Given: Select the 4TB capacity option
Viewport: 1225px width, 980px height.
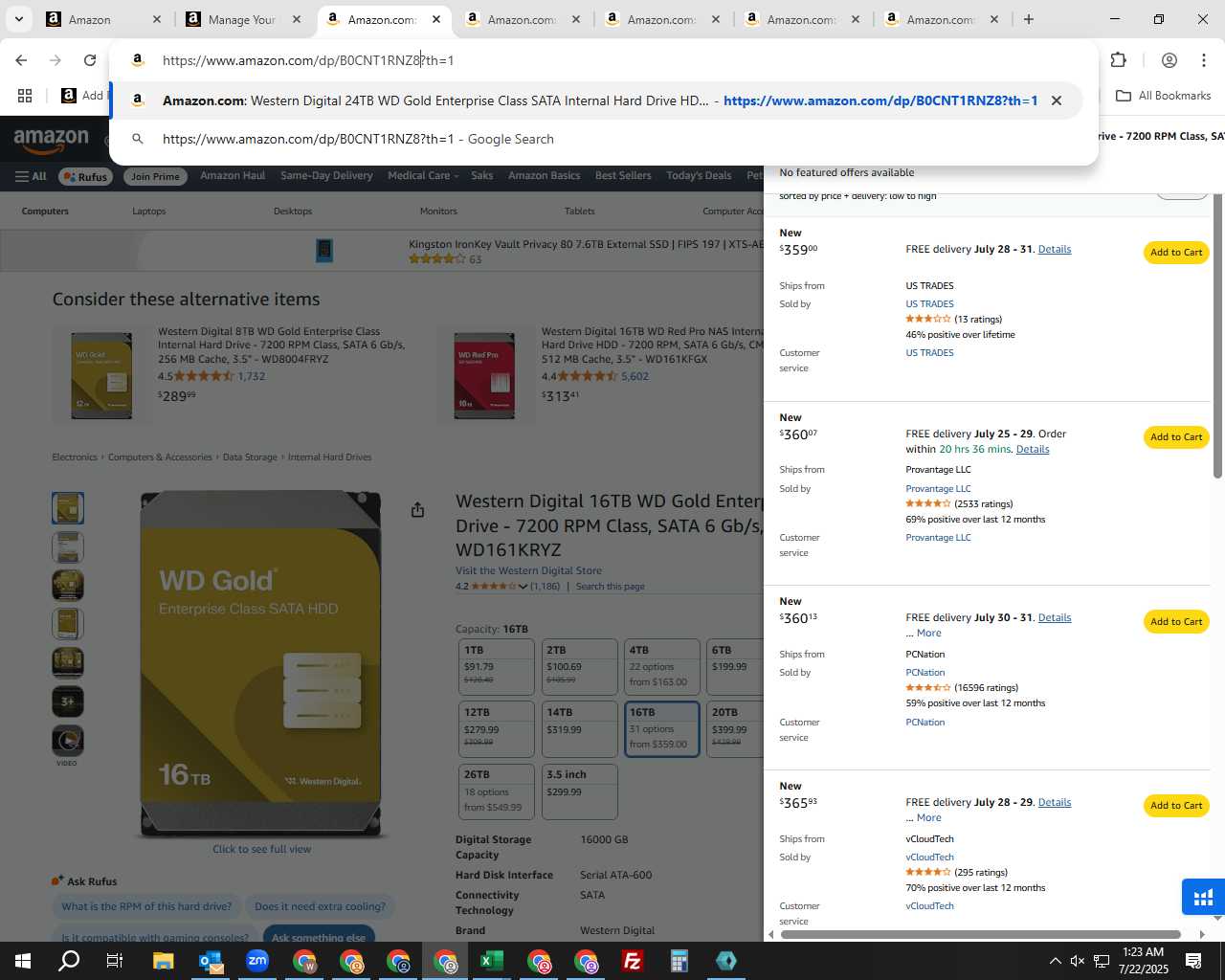Looking at the screenshot, I should coord(661,666).
